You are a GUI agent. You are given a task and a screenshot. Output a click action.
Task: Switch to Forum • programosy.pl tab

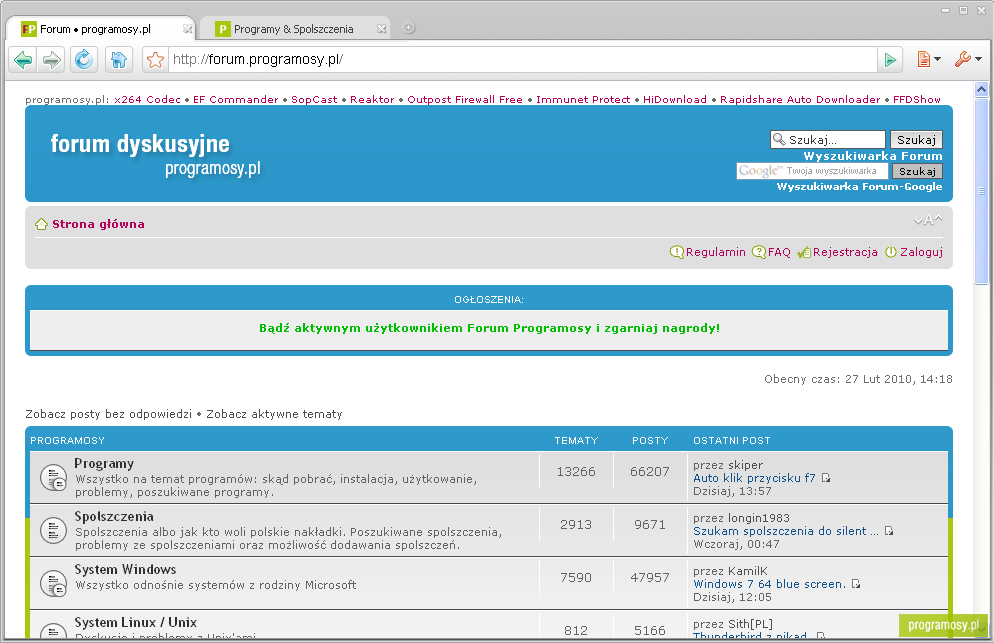point(101,29)
